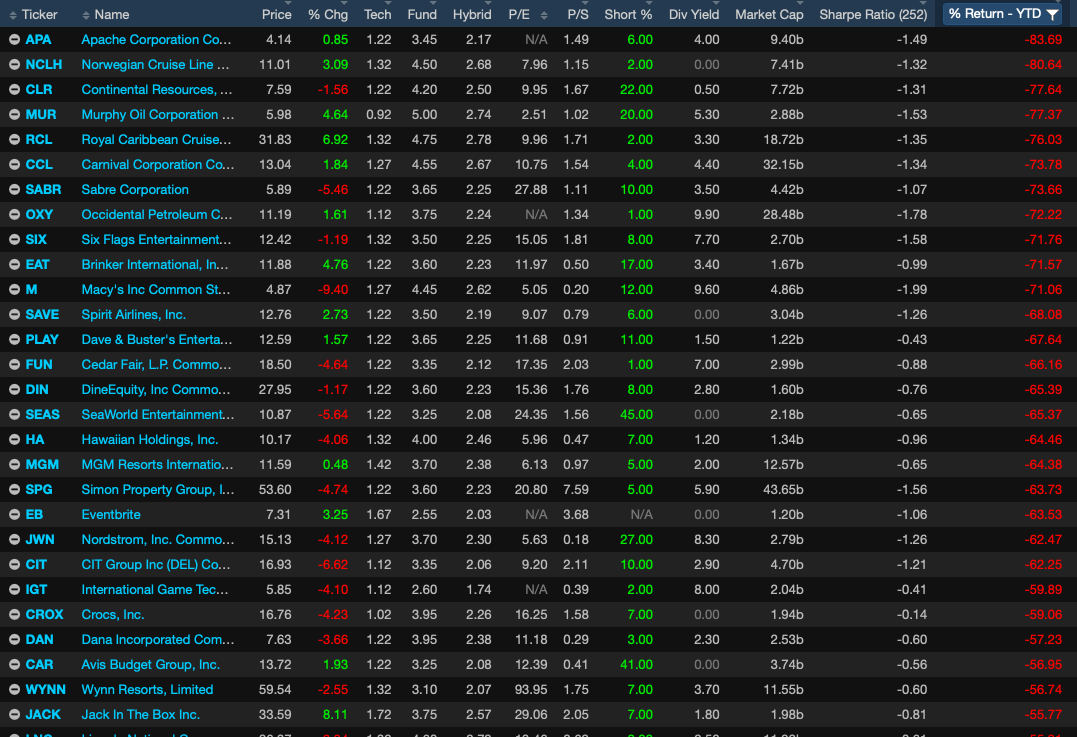The width and height of the screenshot is (1077, 737).
Task: Open the Hawaiian Holdings, Inc. name link
Action: click(x=150, y=440)
